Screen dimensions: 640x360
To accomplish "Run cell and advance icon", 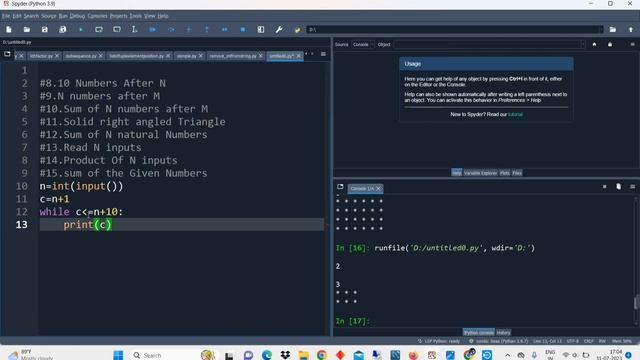I will click(x=117, y=29).
